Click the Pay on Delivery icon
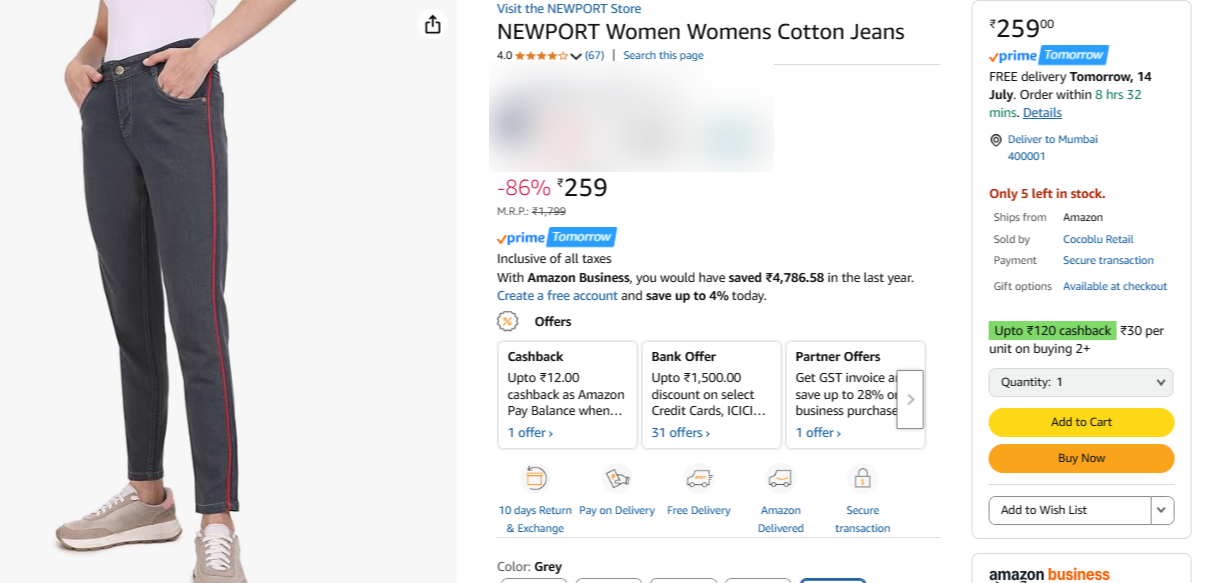This screenshot has width=1211, height=583. 617,478
